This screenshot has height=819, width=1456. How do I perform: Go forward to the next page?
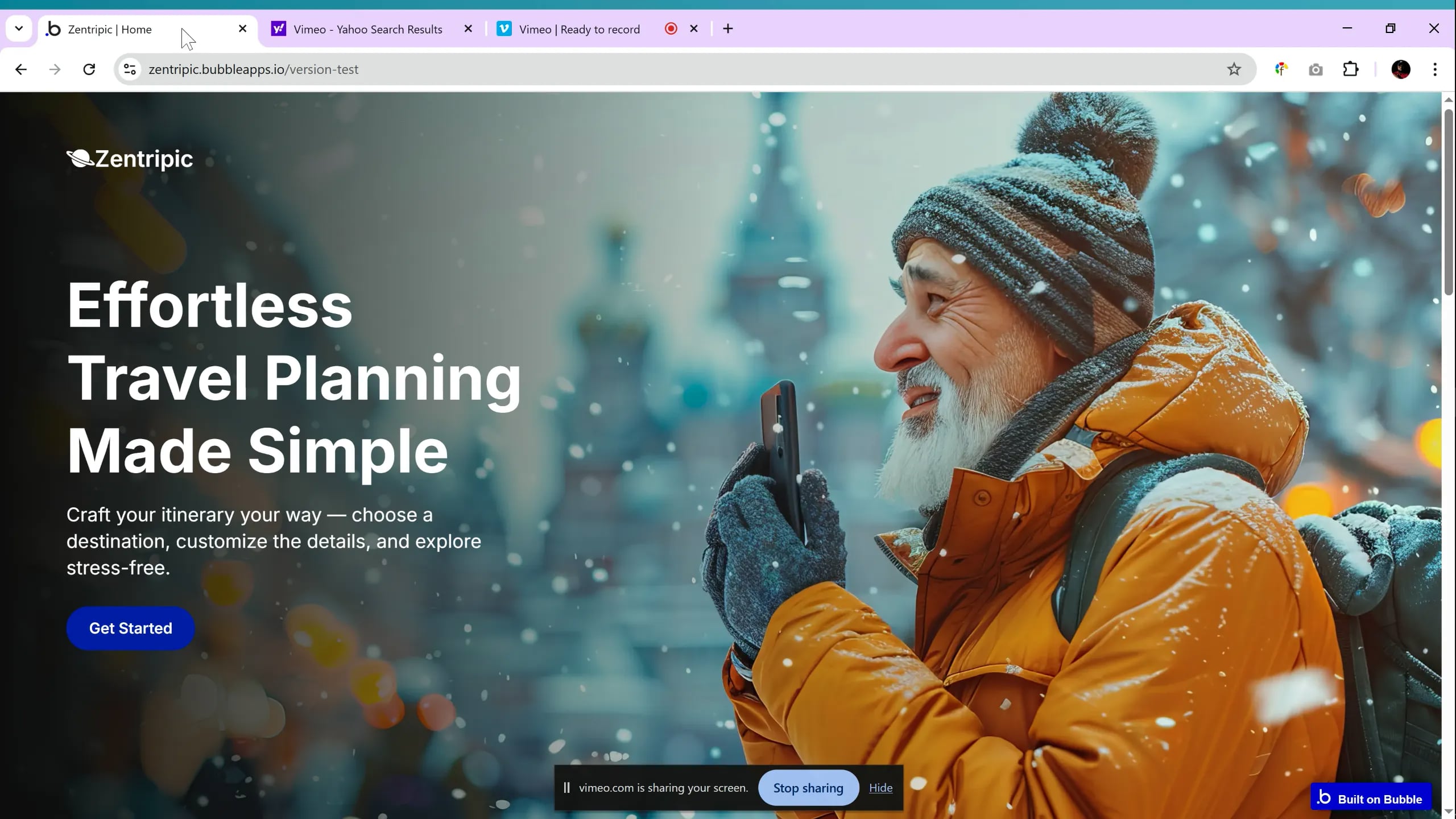click(x=55, y=69)
